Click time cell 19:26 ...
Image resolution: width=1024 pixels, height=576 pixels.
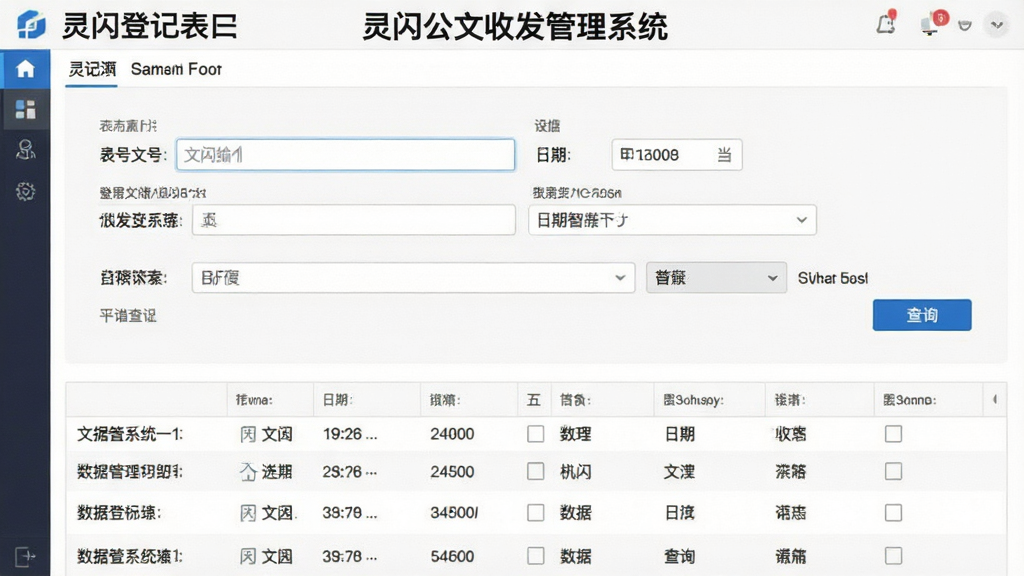coord(349,434)
